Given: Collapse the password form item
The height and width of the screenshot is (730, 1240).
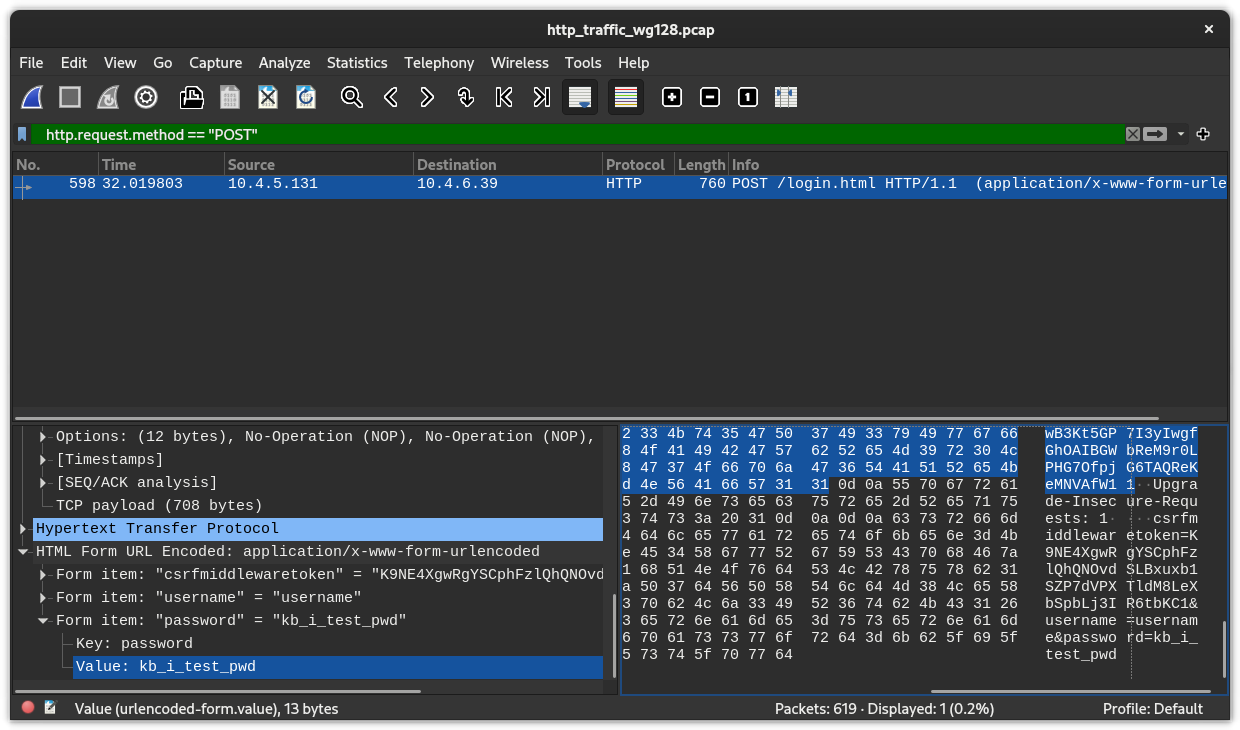Looking at the screenshot, I should pos(43,620).
